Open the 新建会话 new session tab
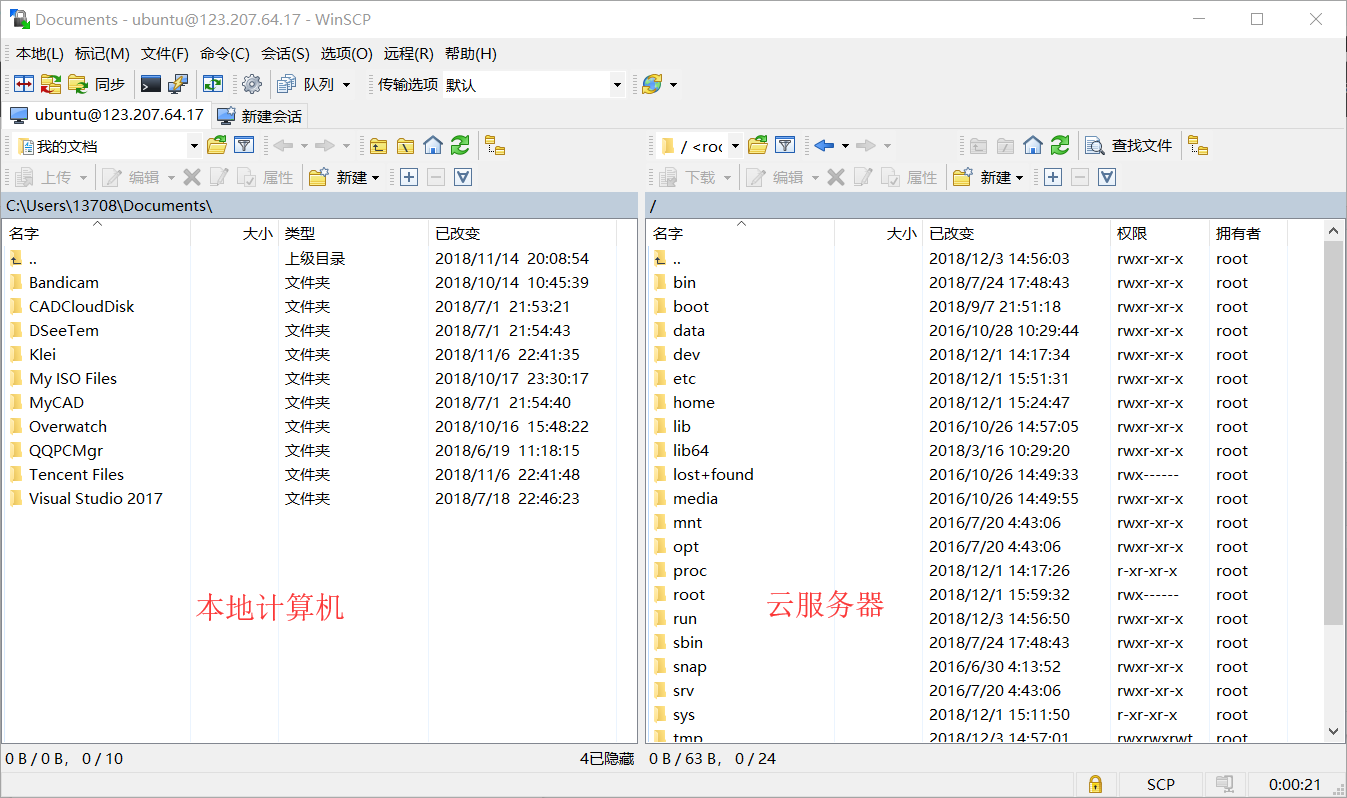The image size is (1347, 798). (x=260, y=115)
